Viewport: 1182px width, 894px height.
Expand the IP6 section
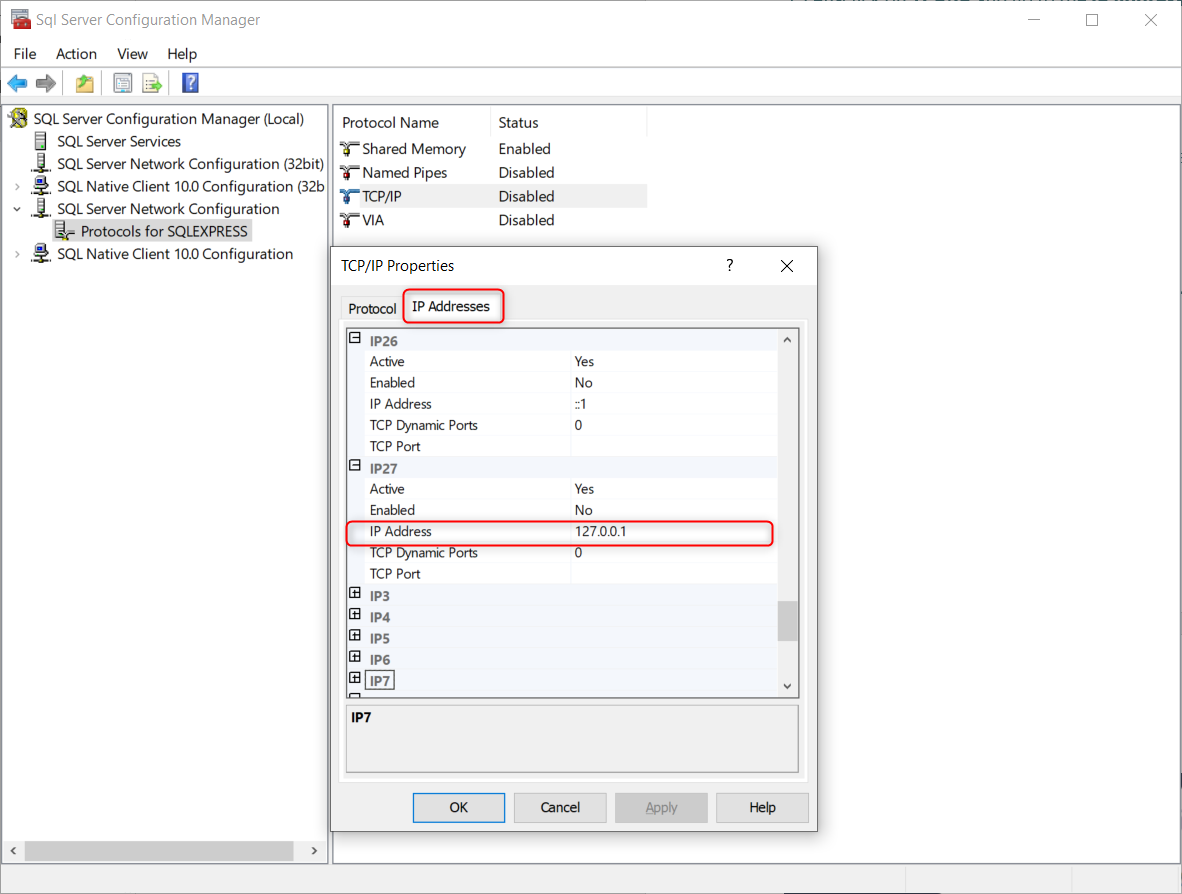coord(355,657)
